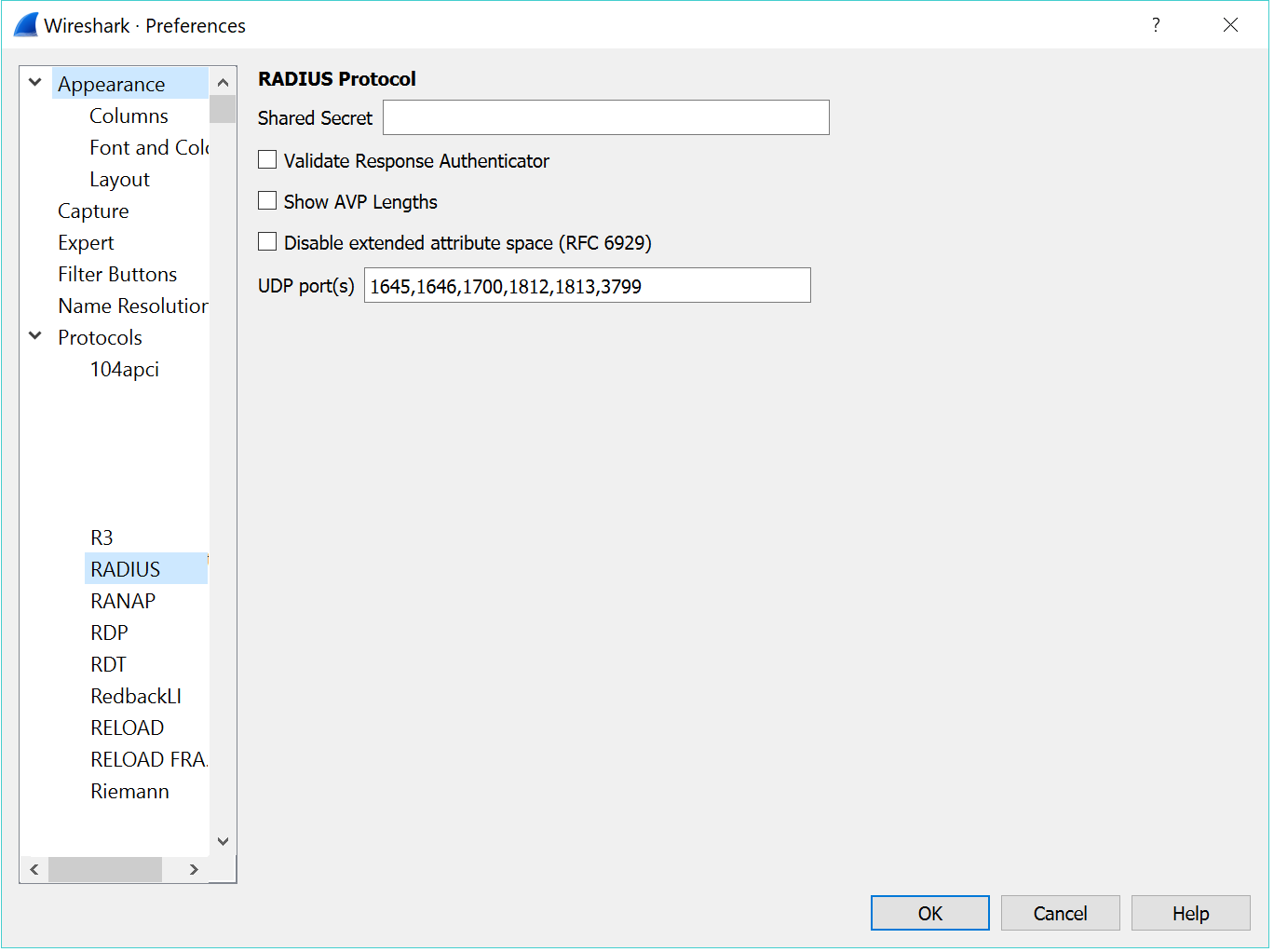Click the left horizontal scroll arrow
This screenshot has width=1274, height=952.
[x=34, y=870]
